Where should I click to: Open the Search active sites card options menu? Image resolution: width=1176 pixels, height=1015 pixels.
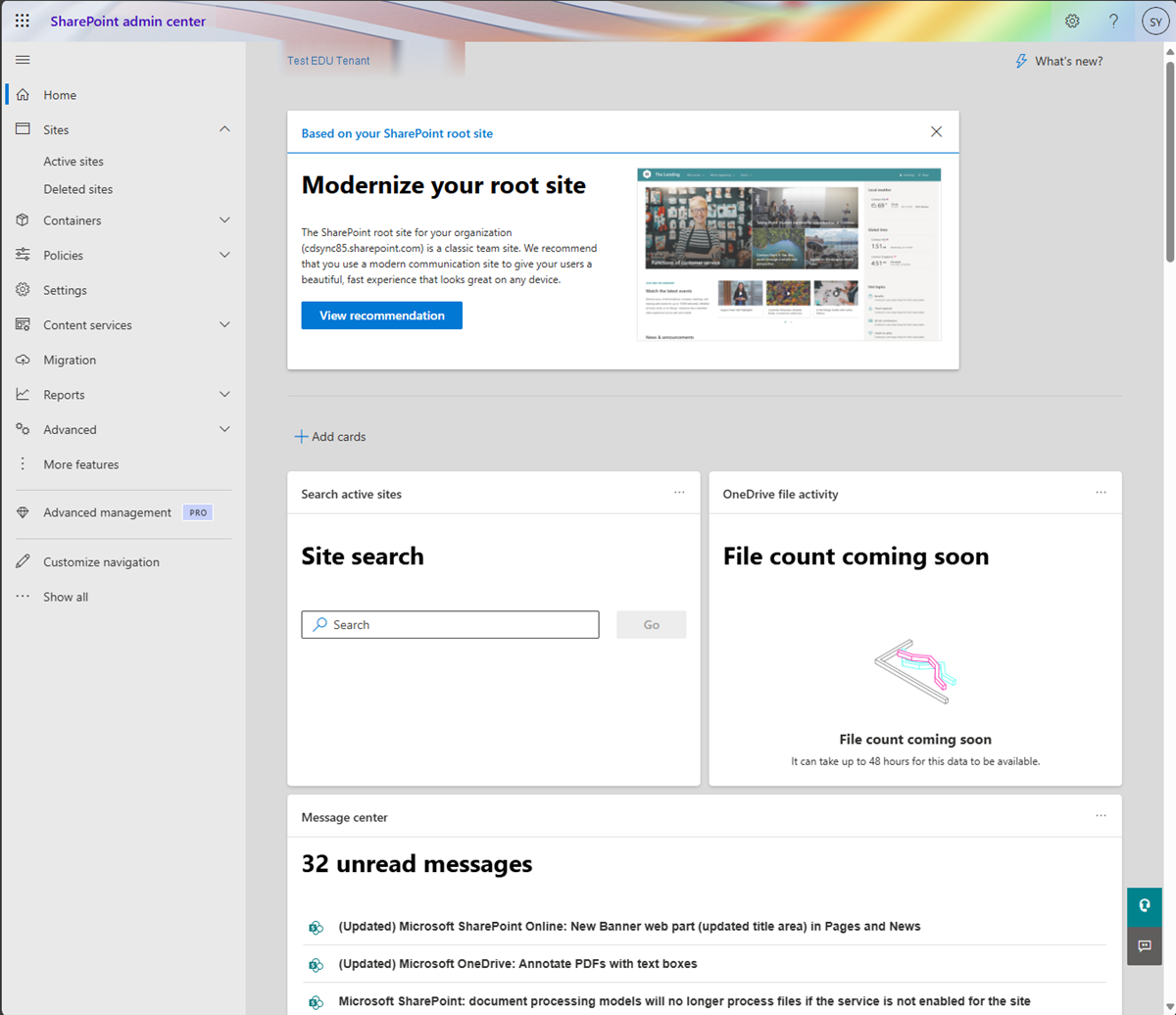point(679,493)
